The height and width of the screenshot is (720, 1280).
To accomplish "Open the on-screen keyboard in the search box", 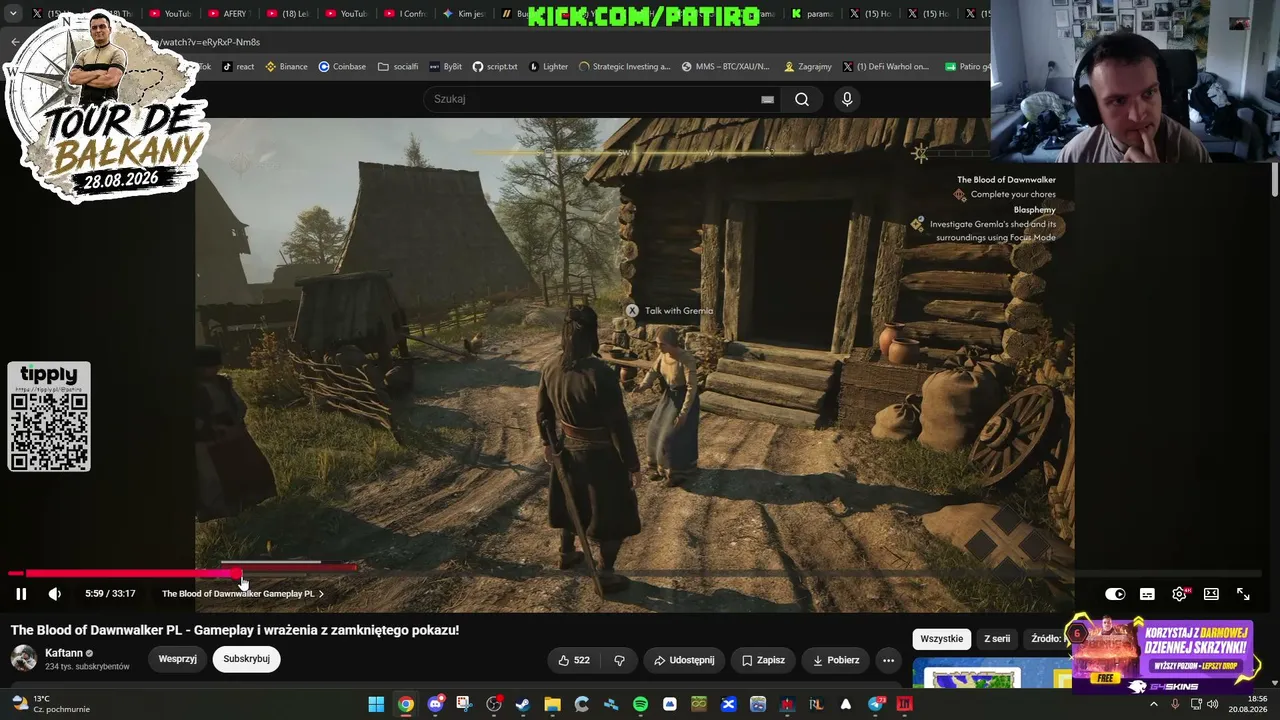I will click(x=767, y=99).
